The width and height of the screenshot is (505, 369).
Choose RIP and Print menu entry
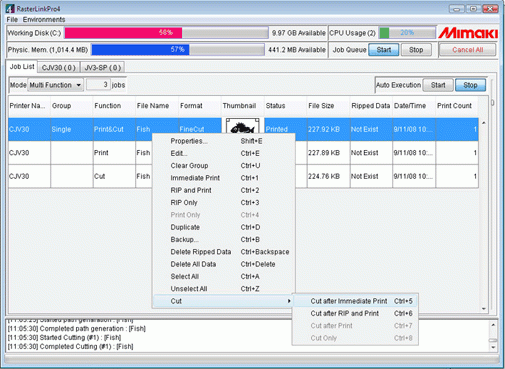pos(223,190)
